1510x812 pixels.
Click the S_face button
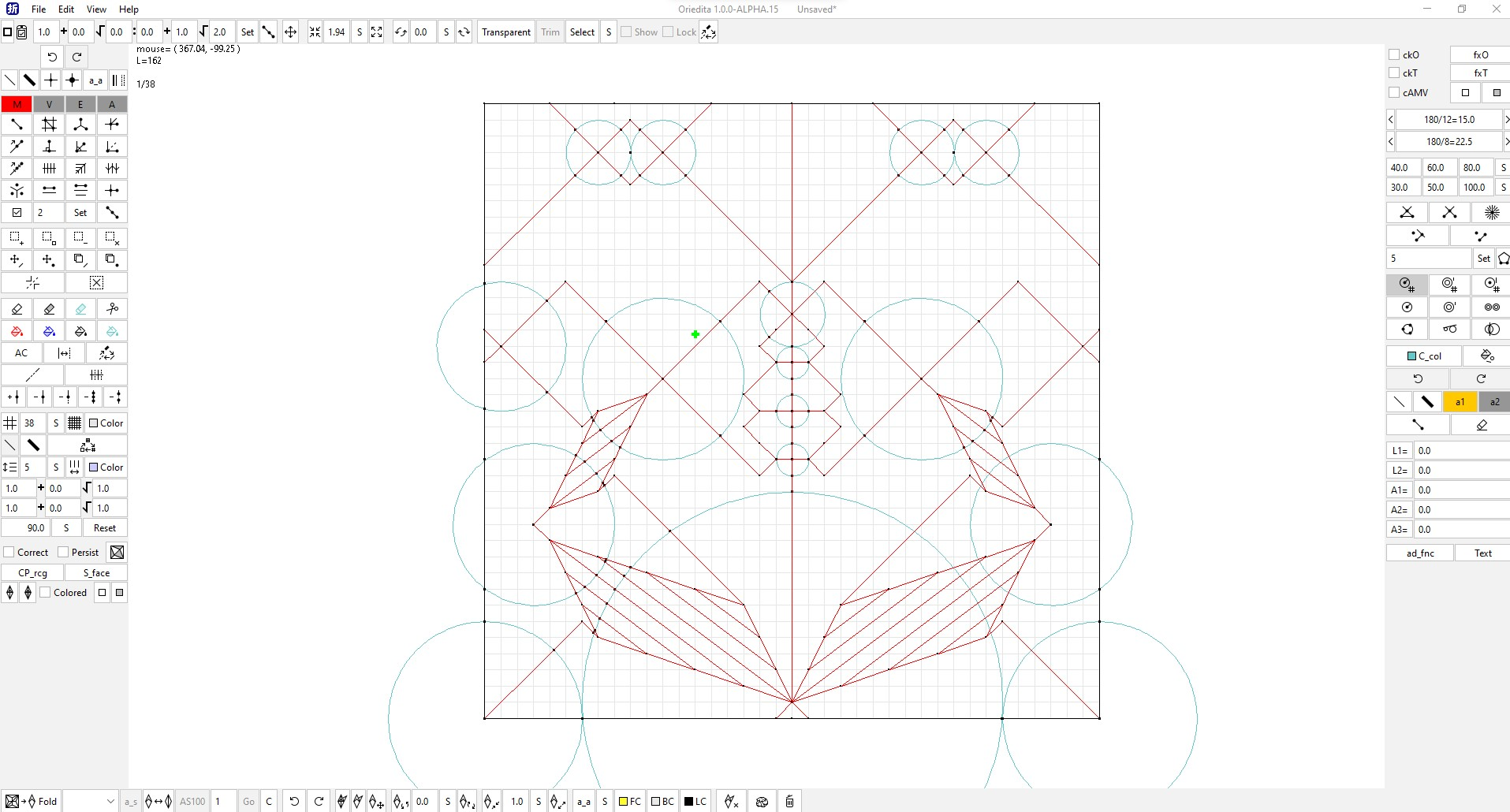96,573
